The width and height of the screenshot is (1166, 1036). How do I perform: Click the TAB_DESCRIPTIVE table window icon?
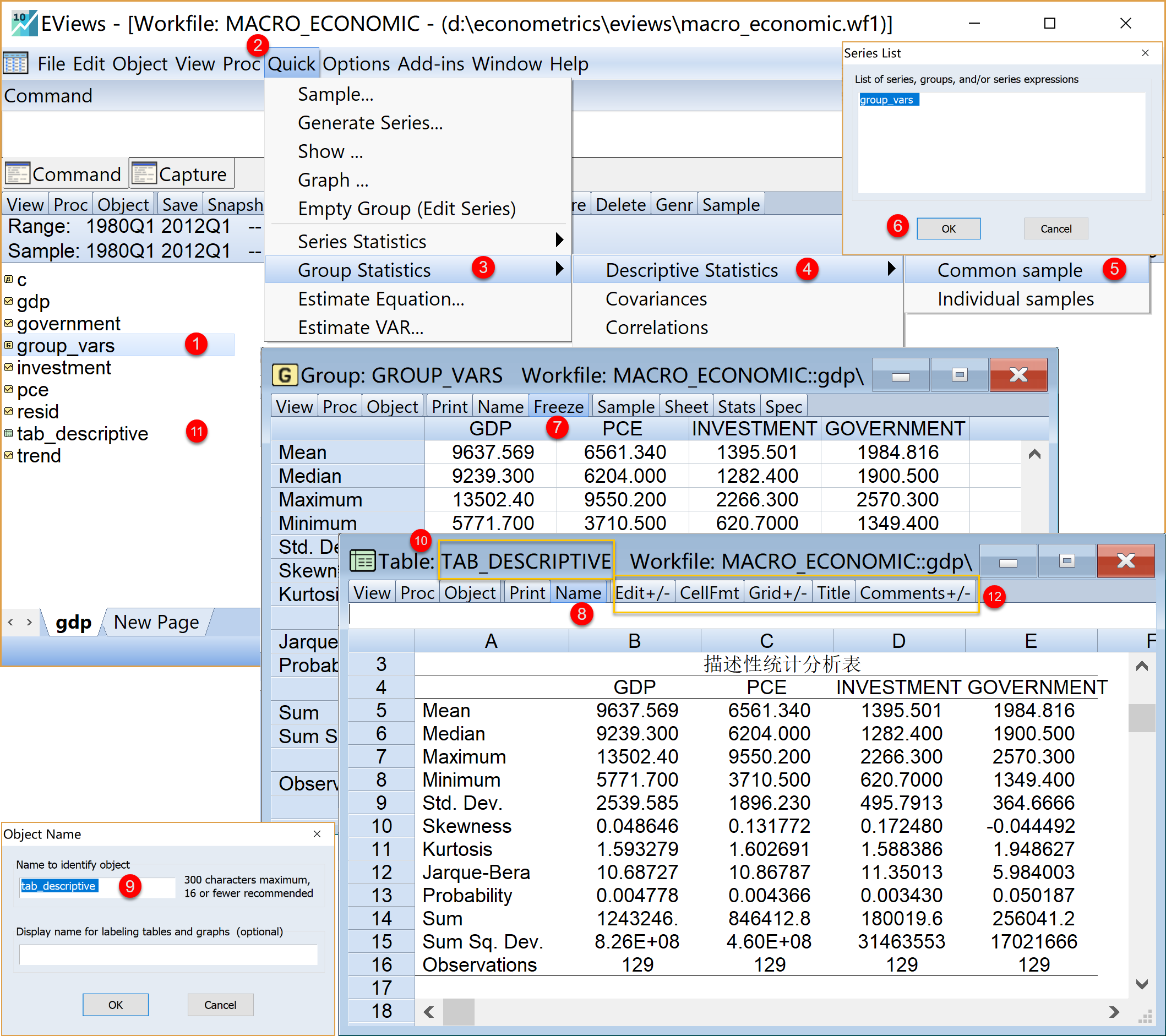[x=362, y=561]
